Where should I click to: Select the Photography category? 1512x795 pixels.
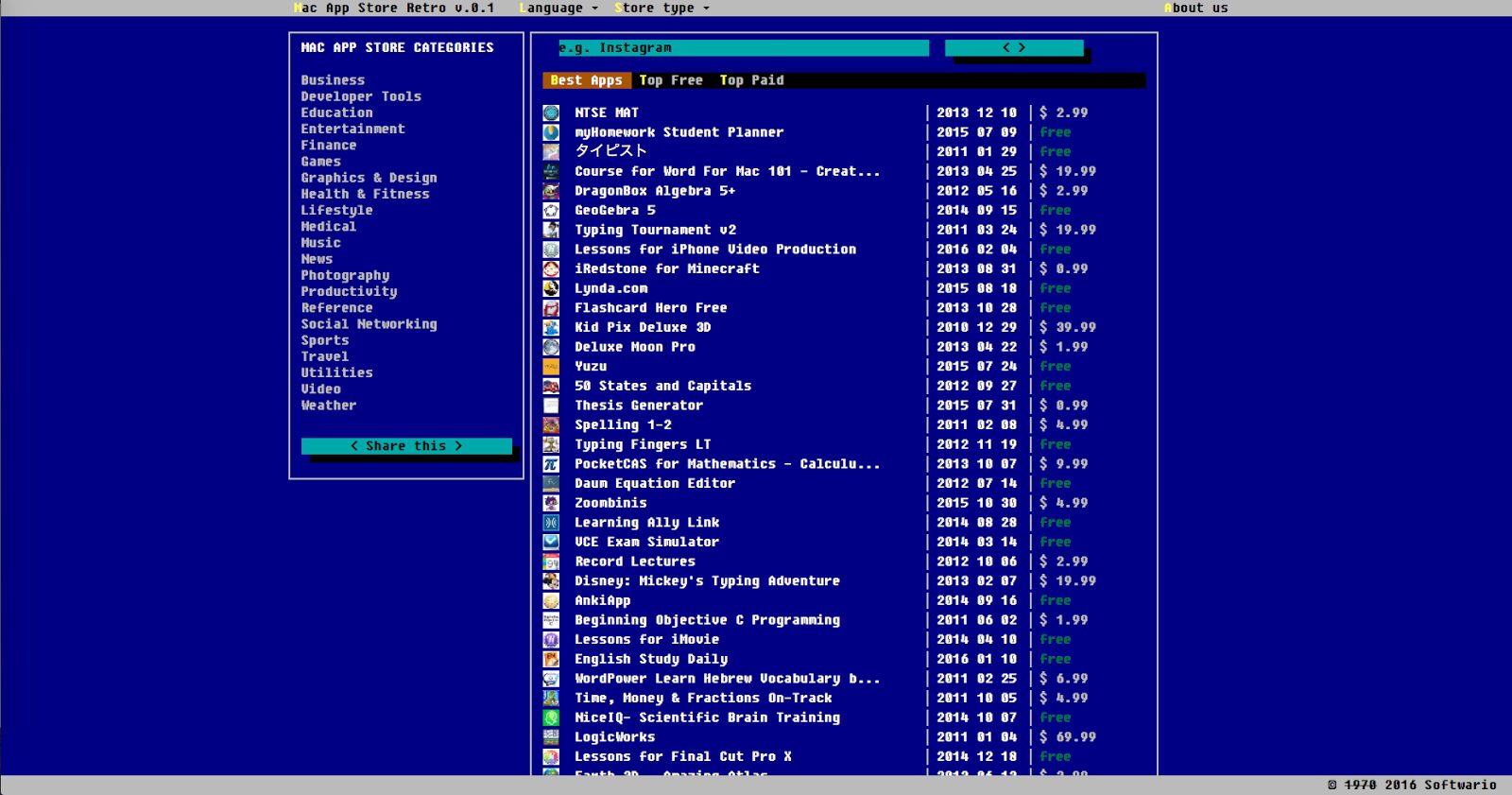point(345,275)
